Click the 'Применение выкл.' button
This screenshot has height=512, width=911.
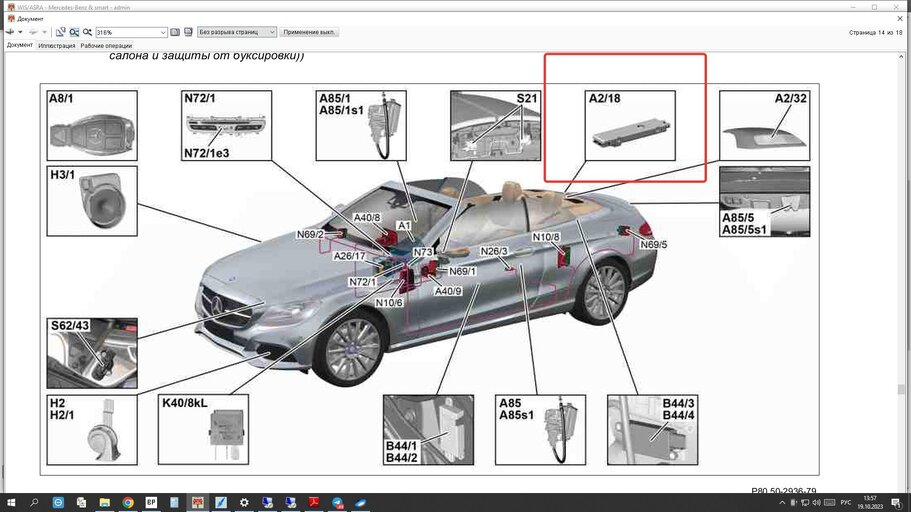309,32
